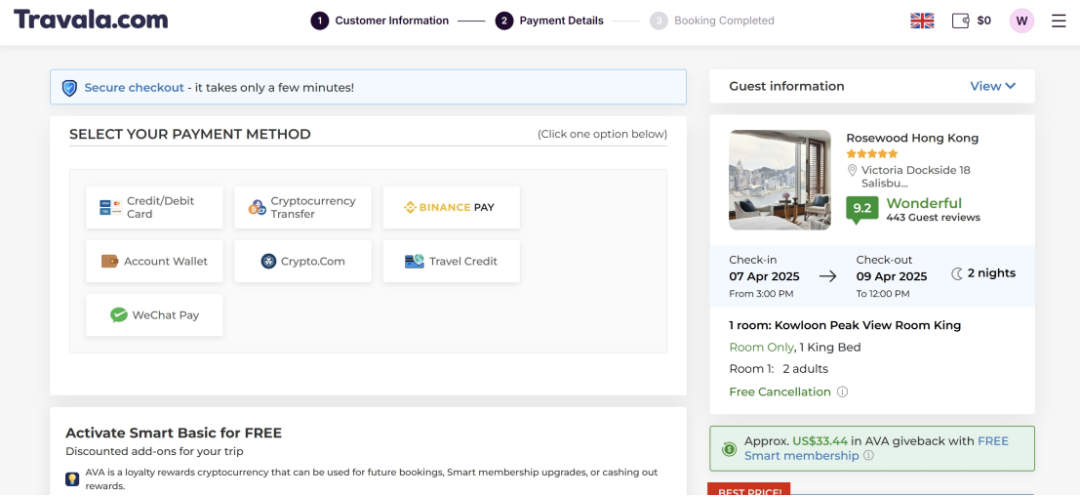1080x496 pixels.
Task: Click the Travala.com logo
Action: click(91, 20)
